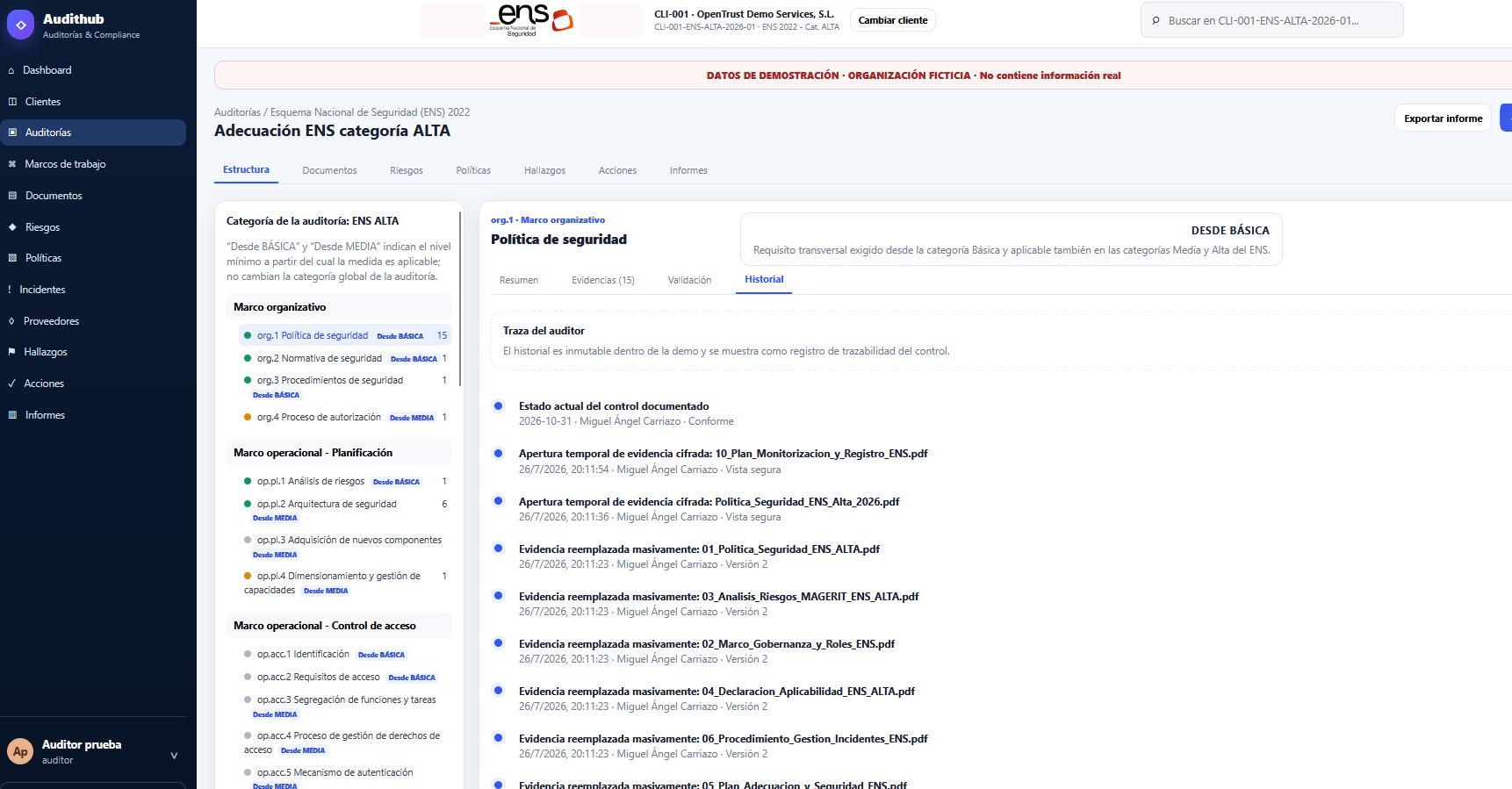Select op.acc.1 Identificación control
This screenshot has width=1512, height=789.
(345, 654)
